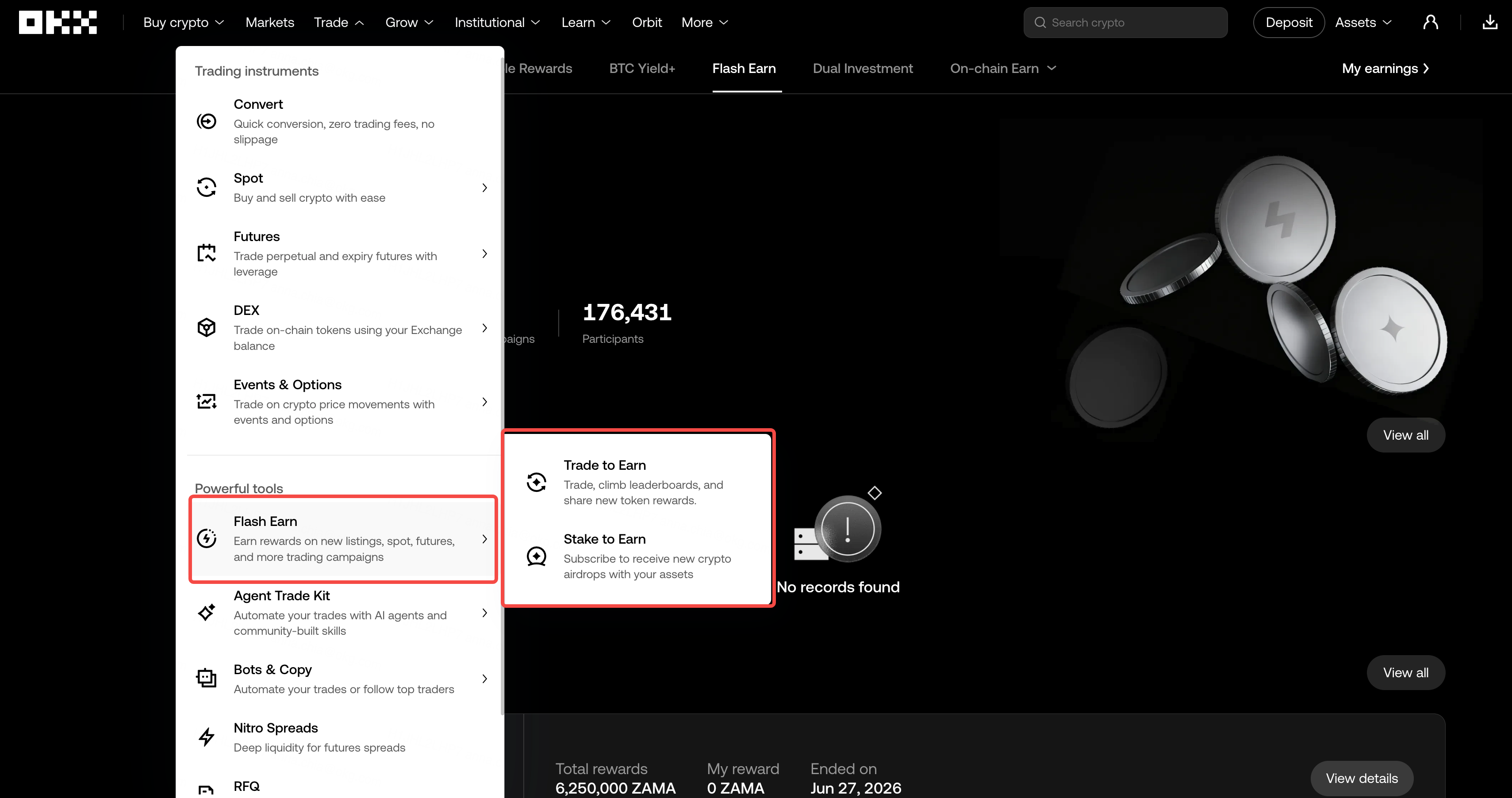Expand the Futures submenu arrow
Viewport: 1512px width, 798px height.
(484, 253)
